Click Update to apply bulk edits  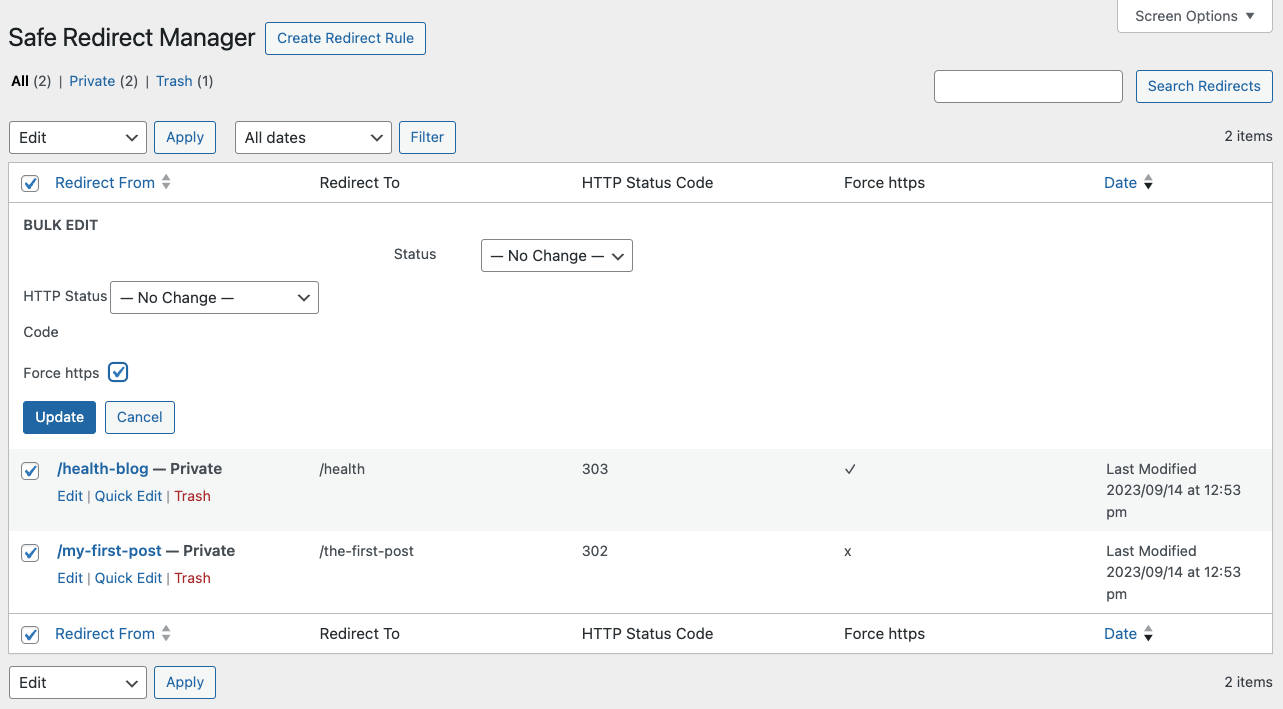59,417
